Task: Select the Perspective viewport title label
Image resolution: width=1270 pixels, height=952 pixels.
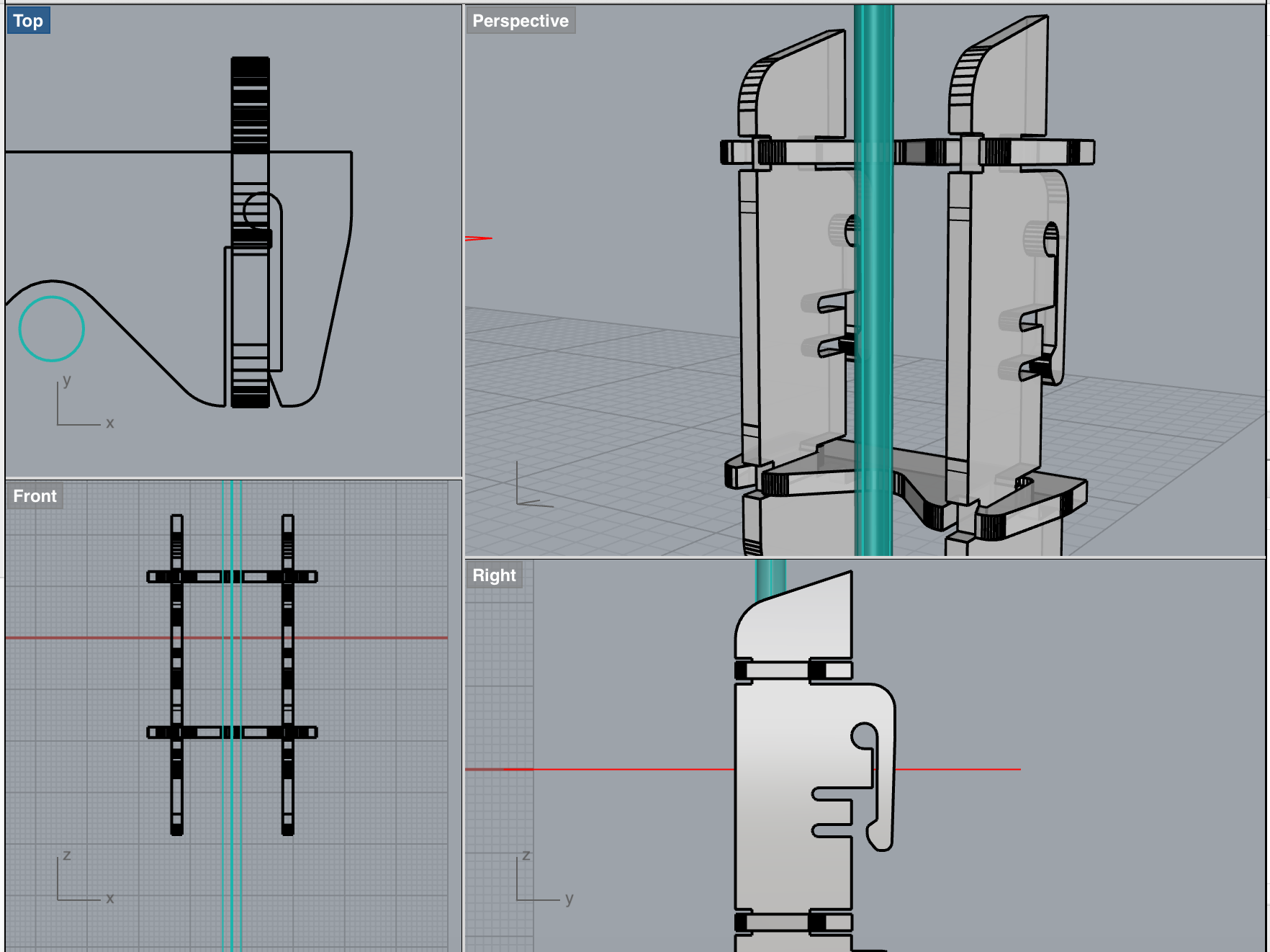Action: (521, 21)
